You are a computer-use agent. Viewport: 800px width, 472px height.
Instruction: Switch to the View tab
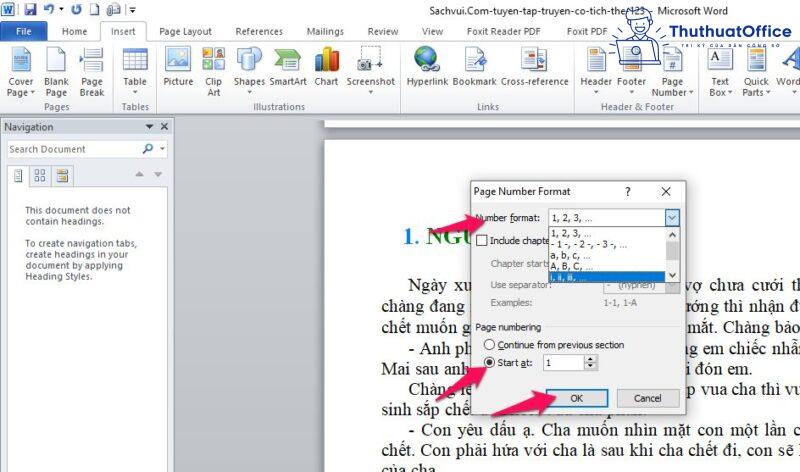432,31
